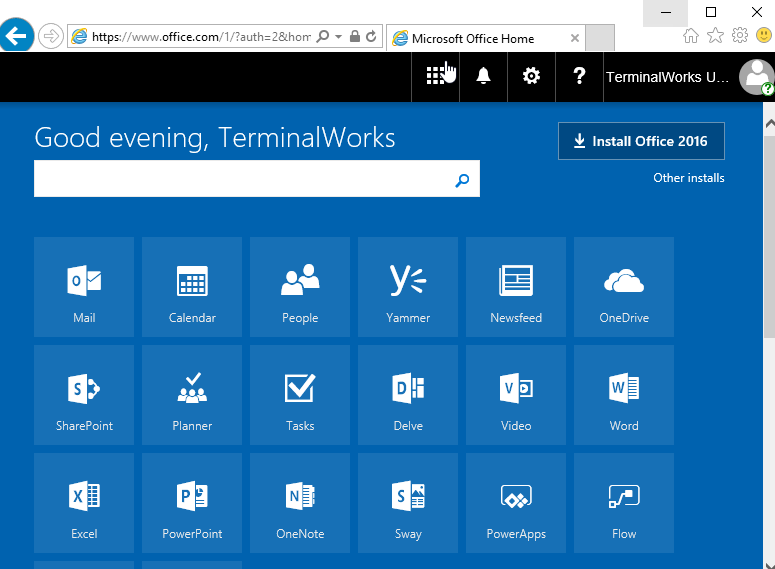
Task: Refresh the page with the reload icon
Action: click(x=371, y=36)
